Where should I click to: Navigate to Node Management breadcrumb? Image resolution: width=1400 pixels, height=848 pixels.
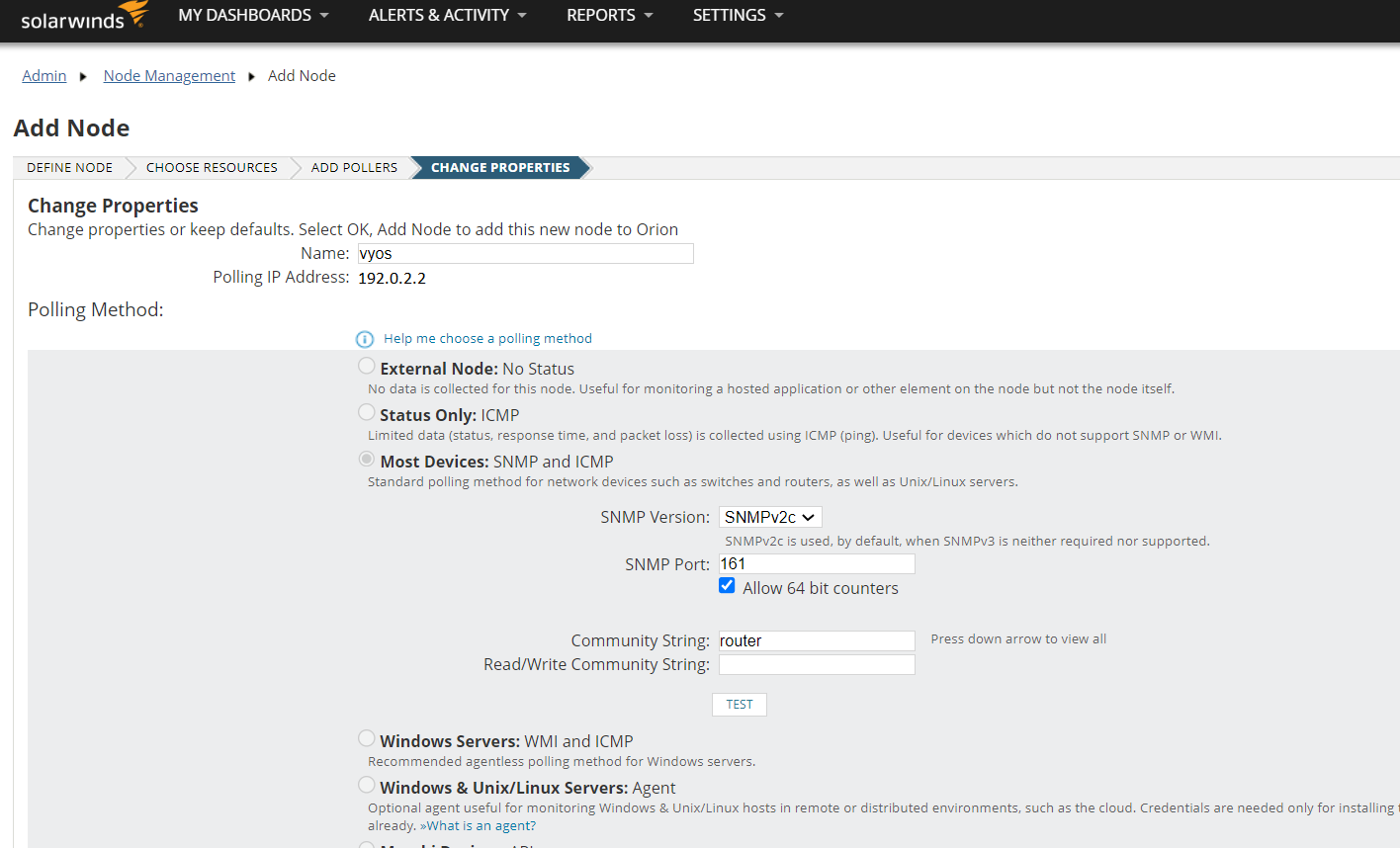tap(169, 76)
